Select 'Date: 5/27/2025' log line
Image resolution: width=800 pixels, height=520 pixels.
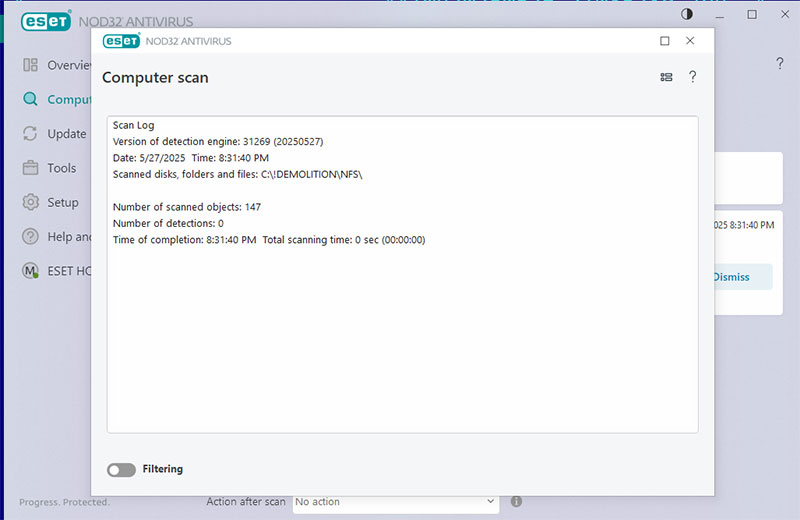(191, 158)
